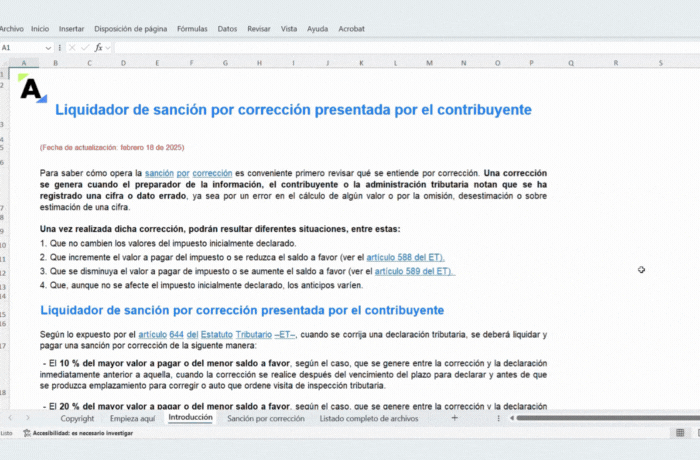Open the Datos ribbon tab
Screen dimensions: 700x460
click(x=227, y=29)
